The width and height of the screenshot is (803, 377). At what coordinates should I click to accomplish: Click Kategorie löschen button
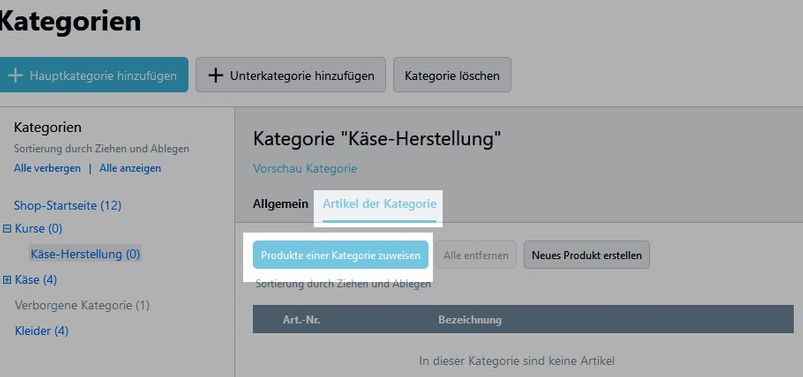[x=452, y=75]
